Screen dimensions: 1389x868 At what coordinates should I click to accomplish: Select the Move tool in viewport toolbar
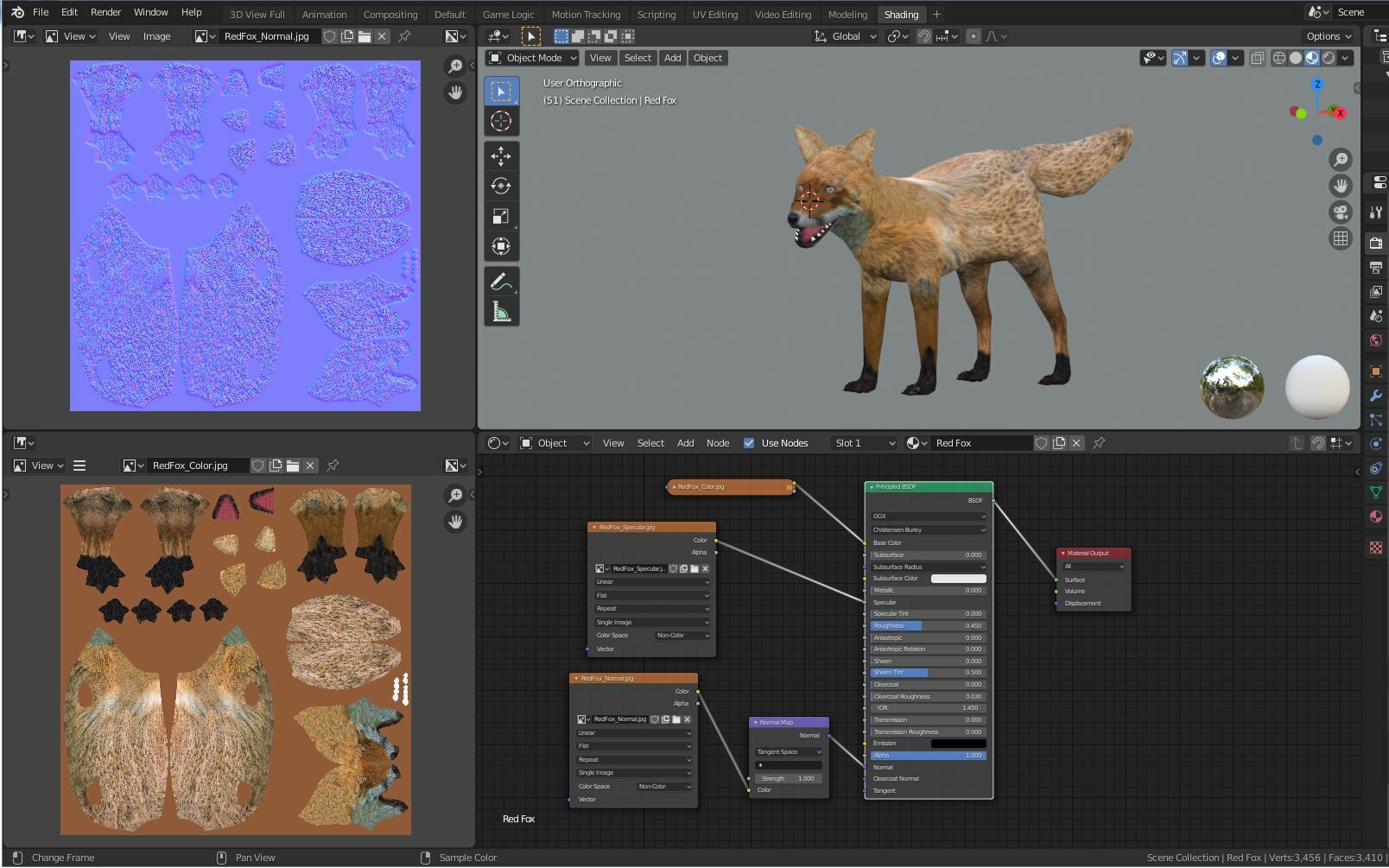[502, 156]
